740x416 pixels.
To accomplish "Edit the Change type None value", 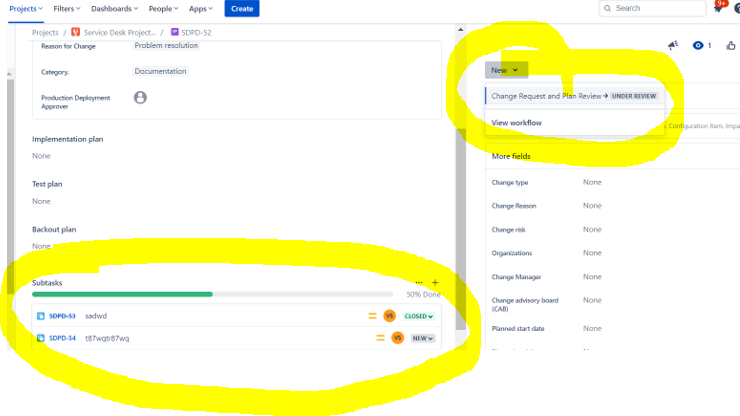I will click(x=592, y=182).
